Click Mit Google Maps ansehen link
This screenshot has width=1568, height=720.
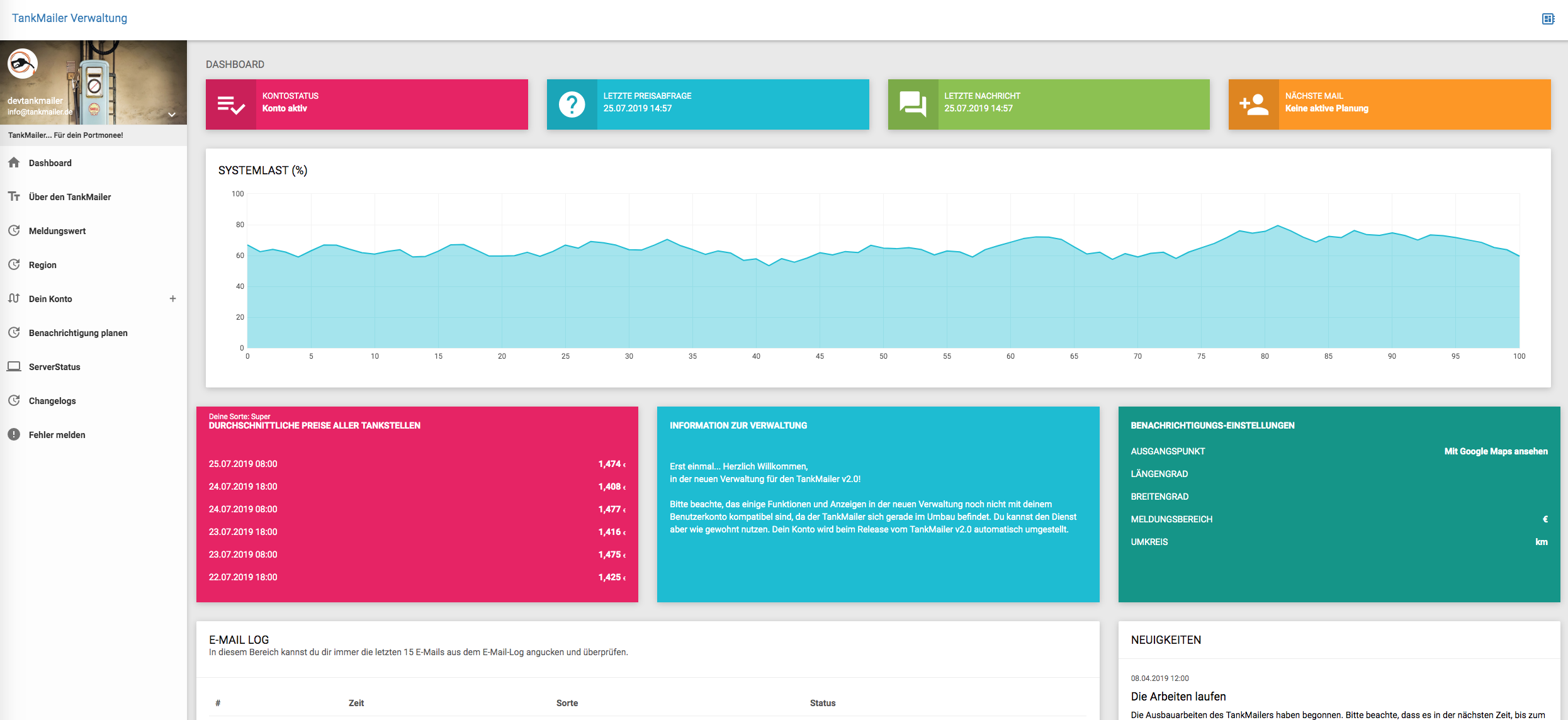click(x=1496, y=451)
